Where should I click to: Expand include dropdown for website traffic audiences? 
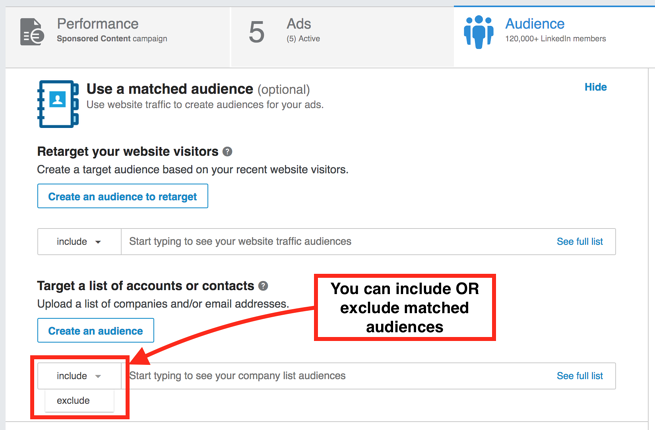point(79,242)
